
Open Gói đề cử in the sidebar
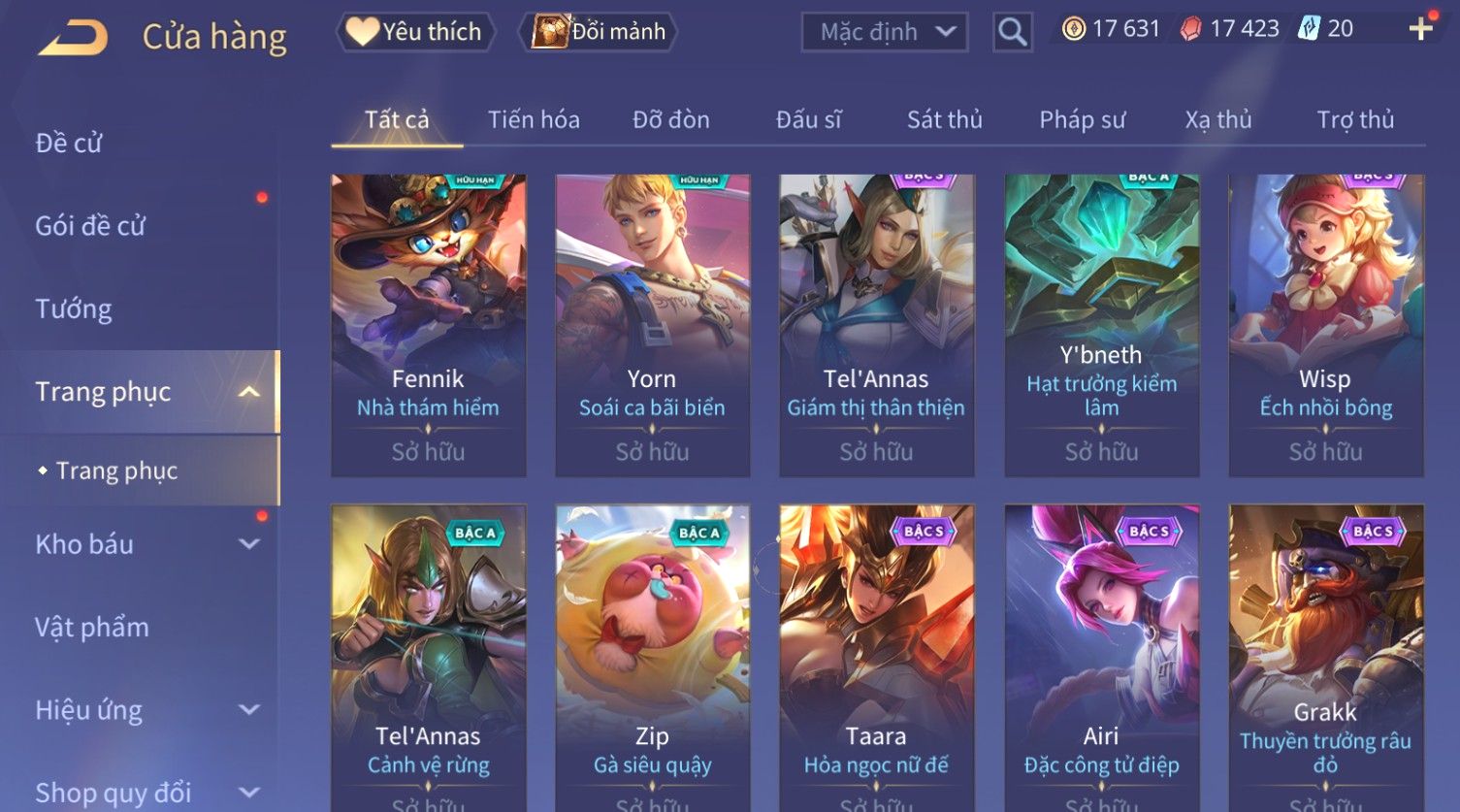90,226
